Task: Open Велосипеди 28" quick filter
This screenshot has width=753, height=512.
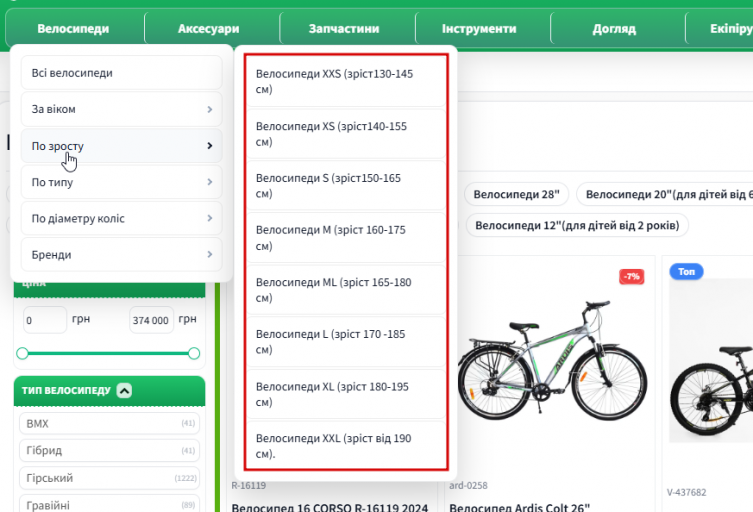Action: pyautogui.click(x=516, y=195)
